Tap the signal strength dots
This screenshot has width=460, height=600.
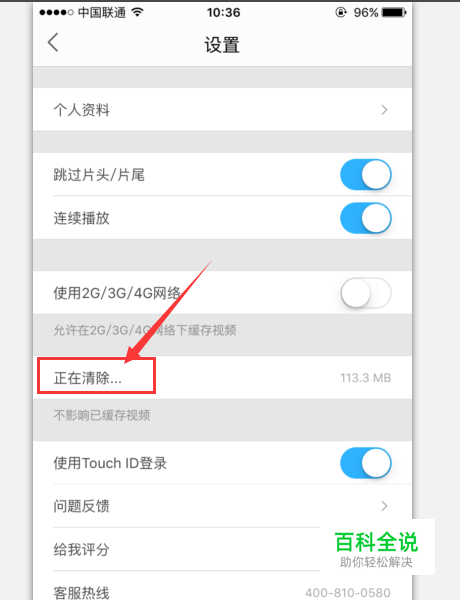pos(56,13)
